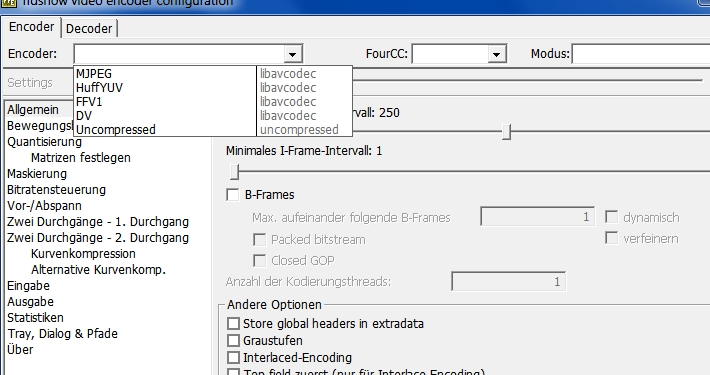The image size is (710, 375).
Task: Open the Vor-/Abspann settings page
Action: point(44,206)
